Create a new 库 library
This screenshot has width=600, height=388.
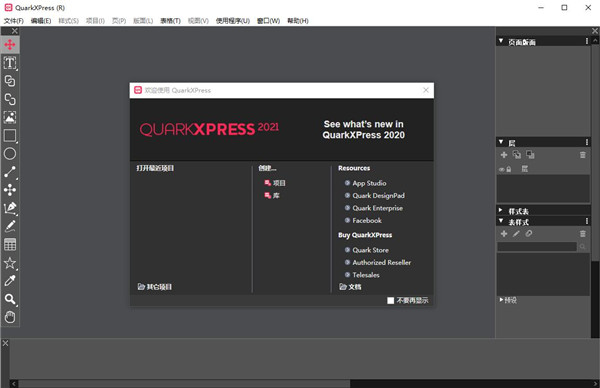pyautogui.click(x=272, y=196)
